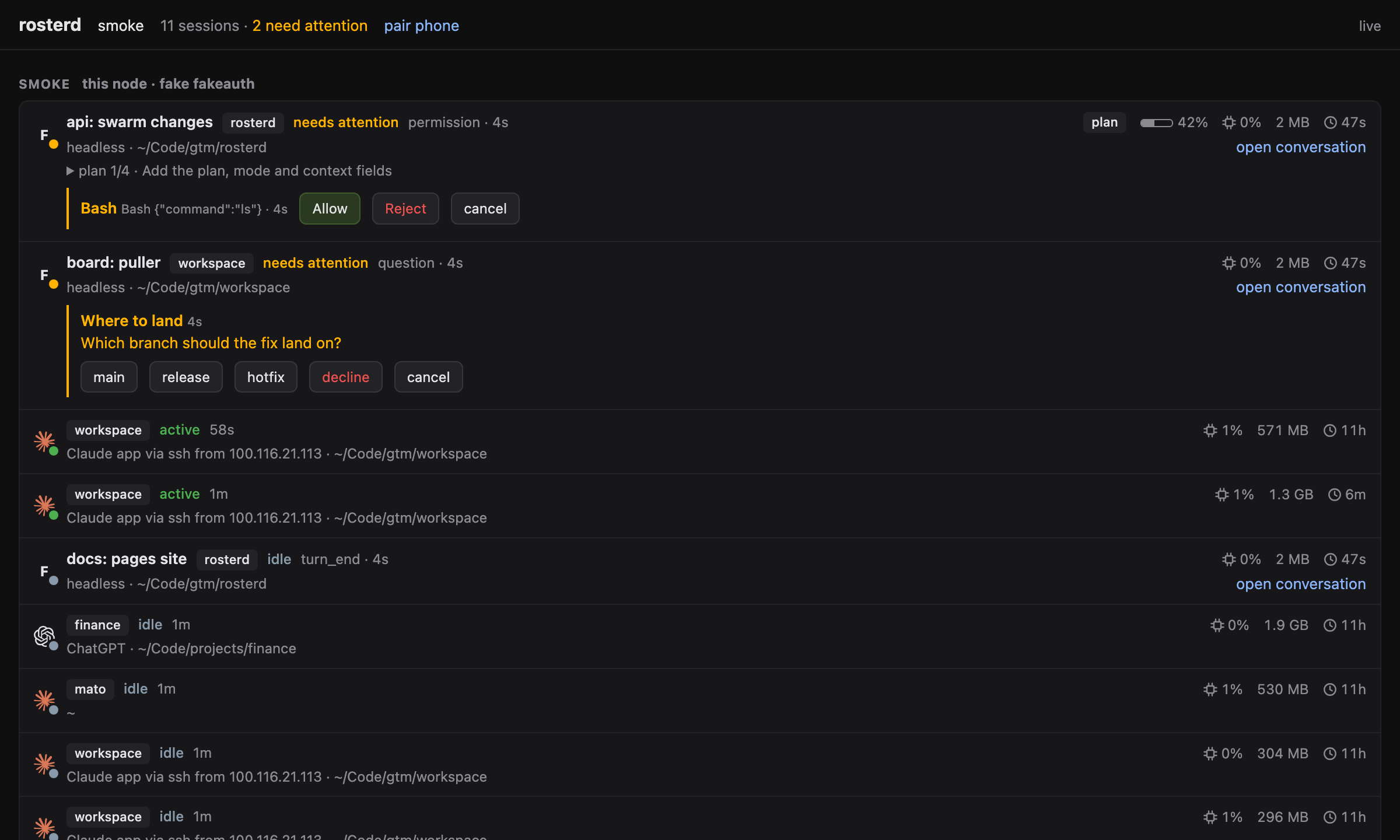
Task: Decline the Where to land question
Action: click(x=346, y=377)
